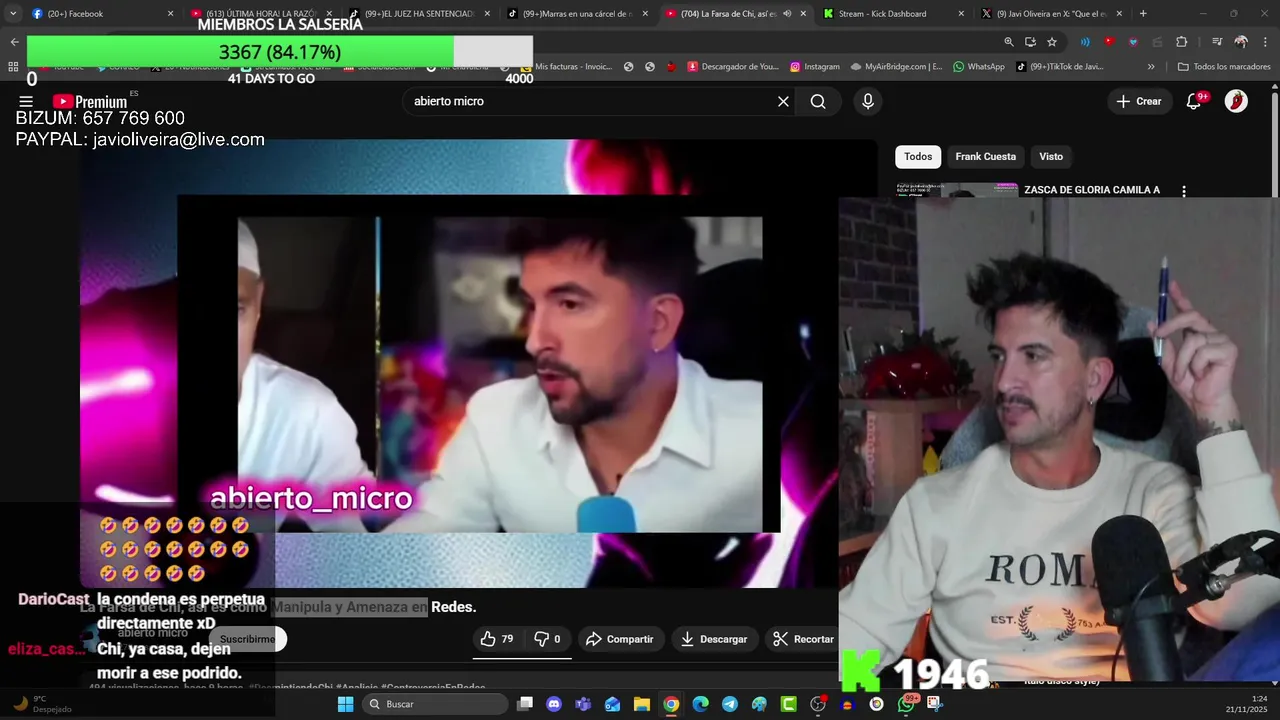Open the YouTube hamburger guide menu
The image size is (1280, 720).
[x=26, y=101]
